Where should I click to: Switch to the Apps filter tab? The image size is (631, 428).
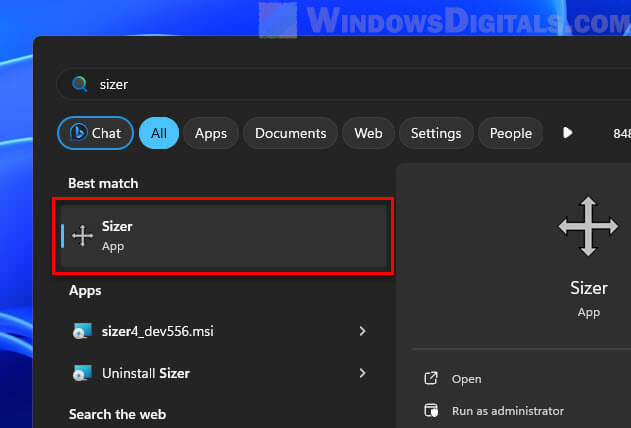click(x=211, y=133)
